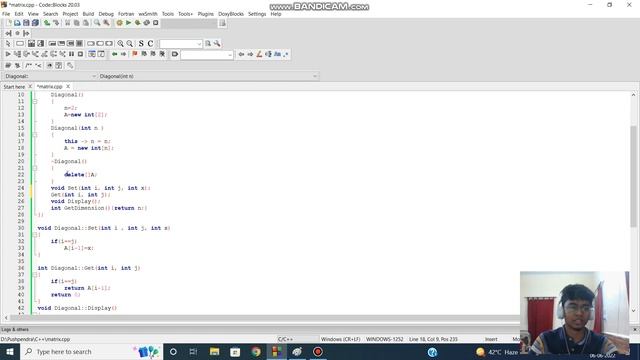Click the Open file toolbar icon
The width and height of the screenshot is (640, 360).
pos(17,23)
